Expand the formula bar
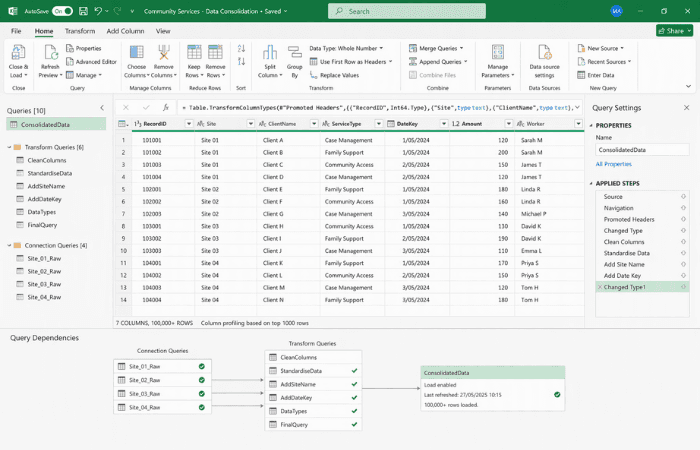700x450 pixels. (x=577, y=108)
